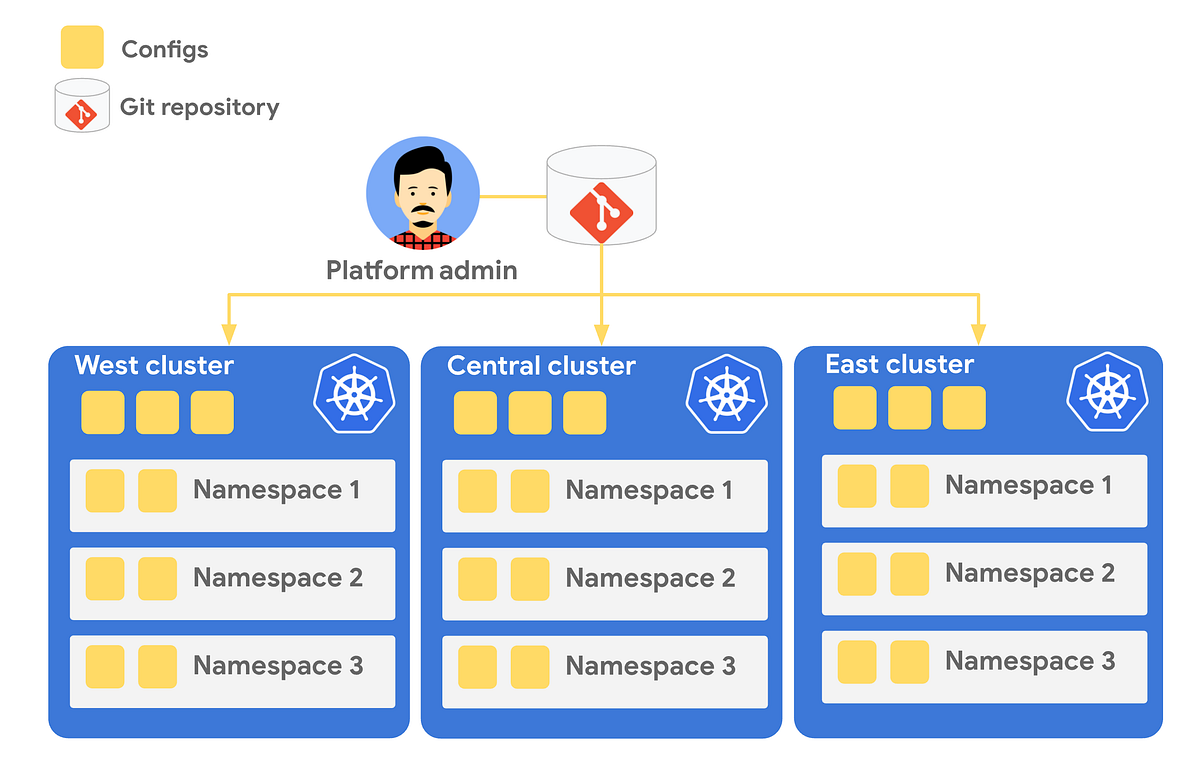Click the Configs legend icon
The width and height of the screenshot is (1200, 760).
point(80,47)
